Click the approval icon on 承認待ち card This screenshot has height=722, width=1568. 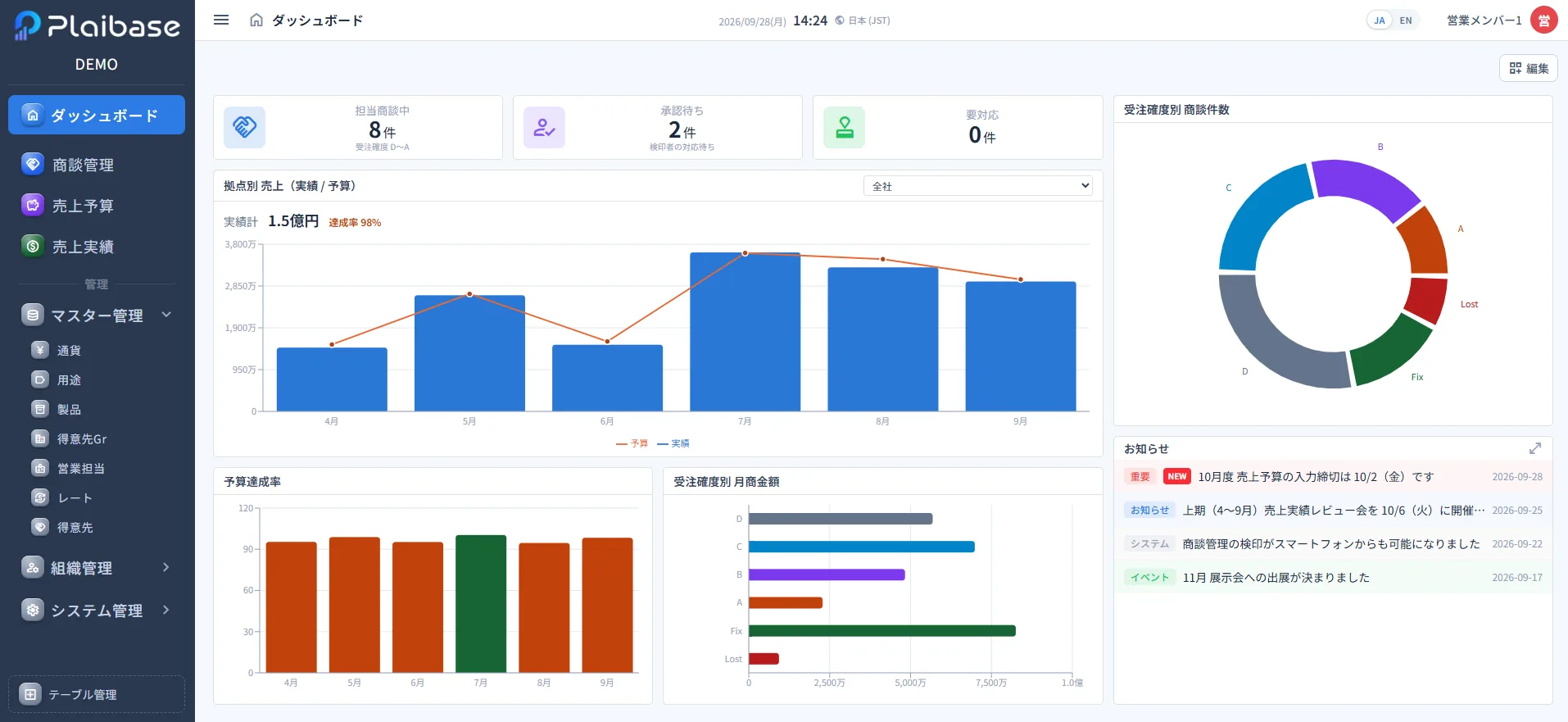coord(544,127)
